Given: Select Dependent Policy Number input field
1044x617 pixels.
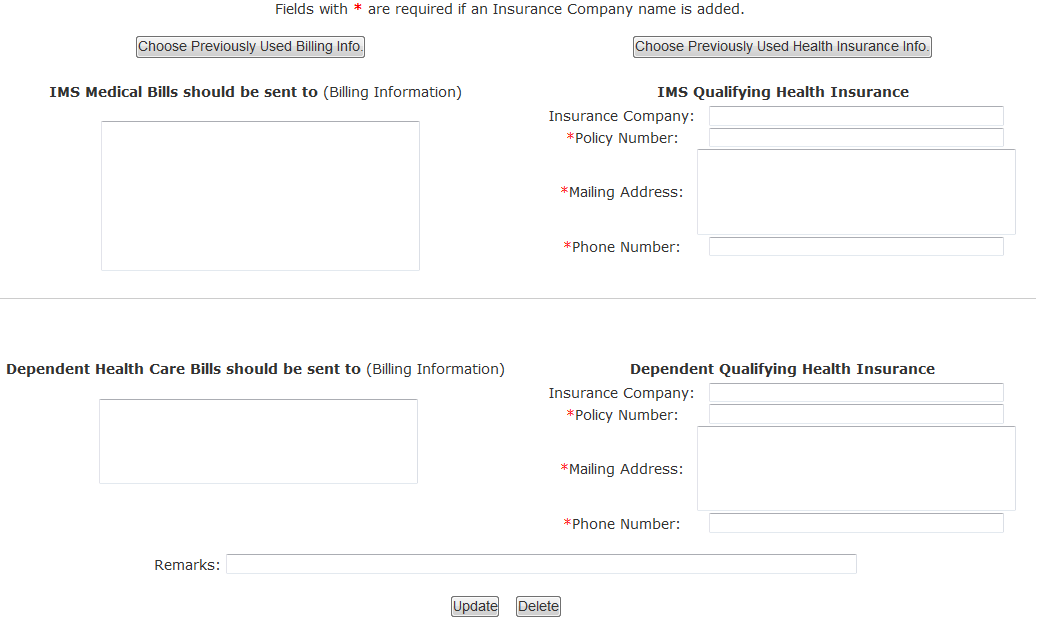Looking at the screenshot, I should [x=856, y=415].
